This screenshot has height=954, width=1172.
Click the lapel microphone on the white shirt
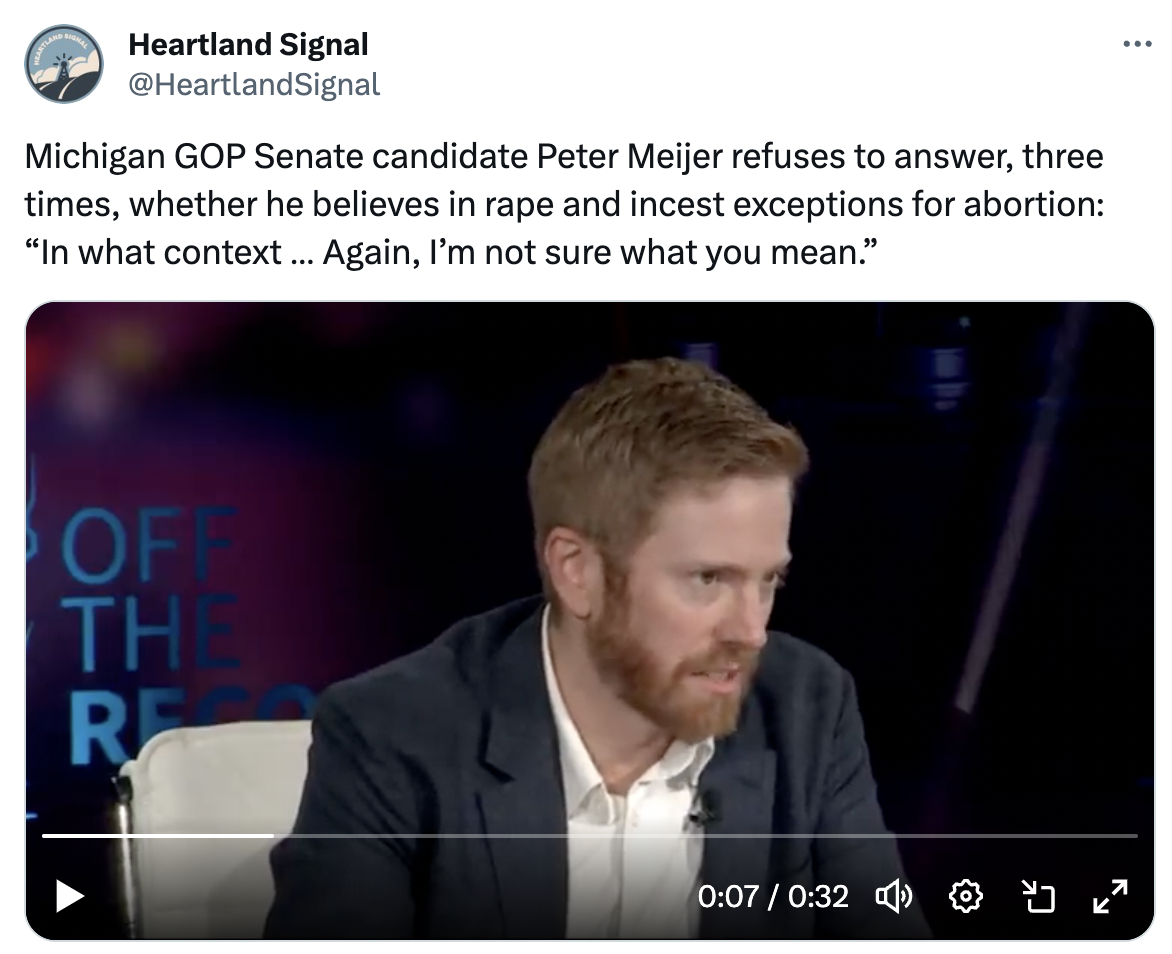click(704, 805)
